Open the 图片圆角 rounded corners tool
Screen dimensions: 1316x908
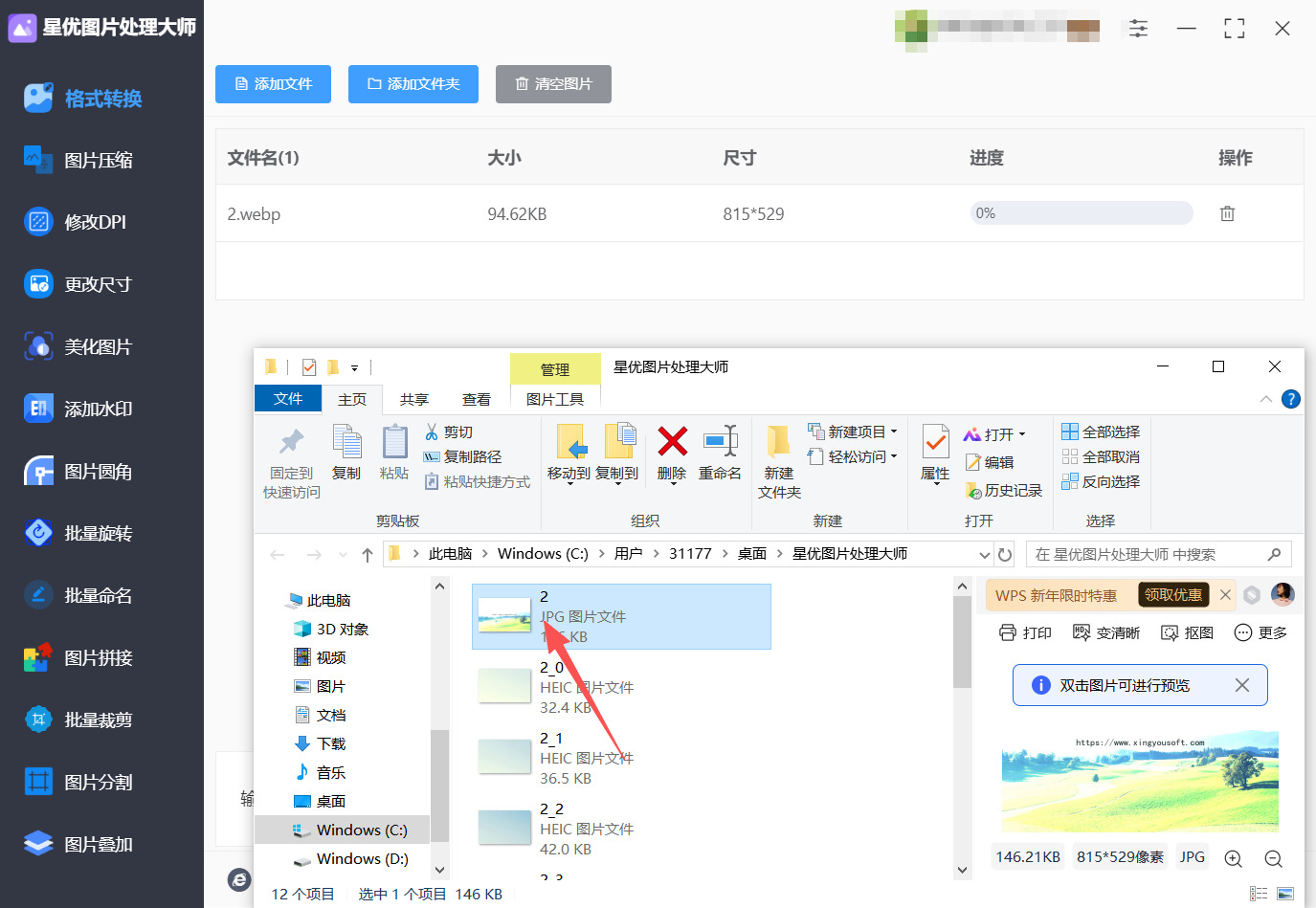click(x=78, y=471)
